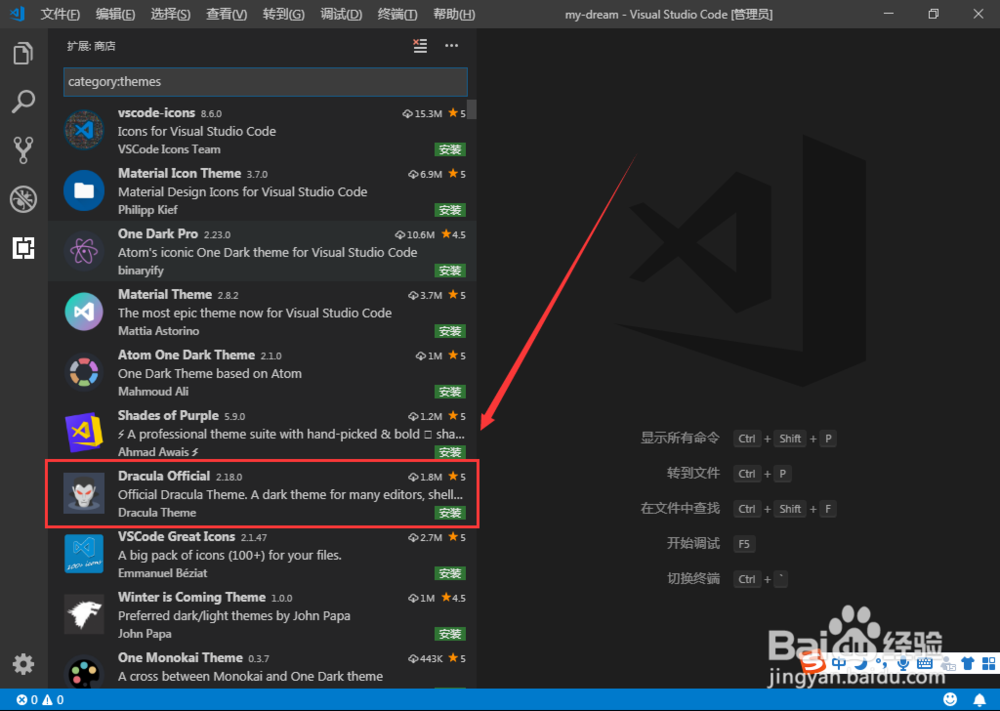The width and height of the screenshot is (1000, 711).
Task: Click the Sogou 中 language toggle
Action: tap(839, 663)
